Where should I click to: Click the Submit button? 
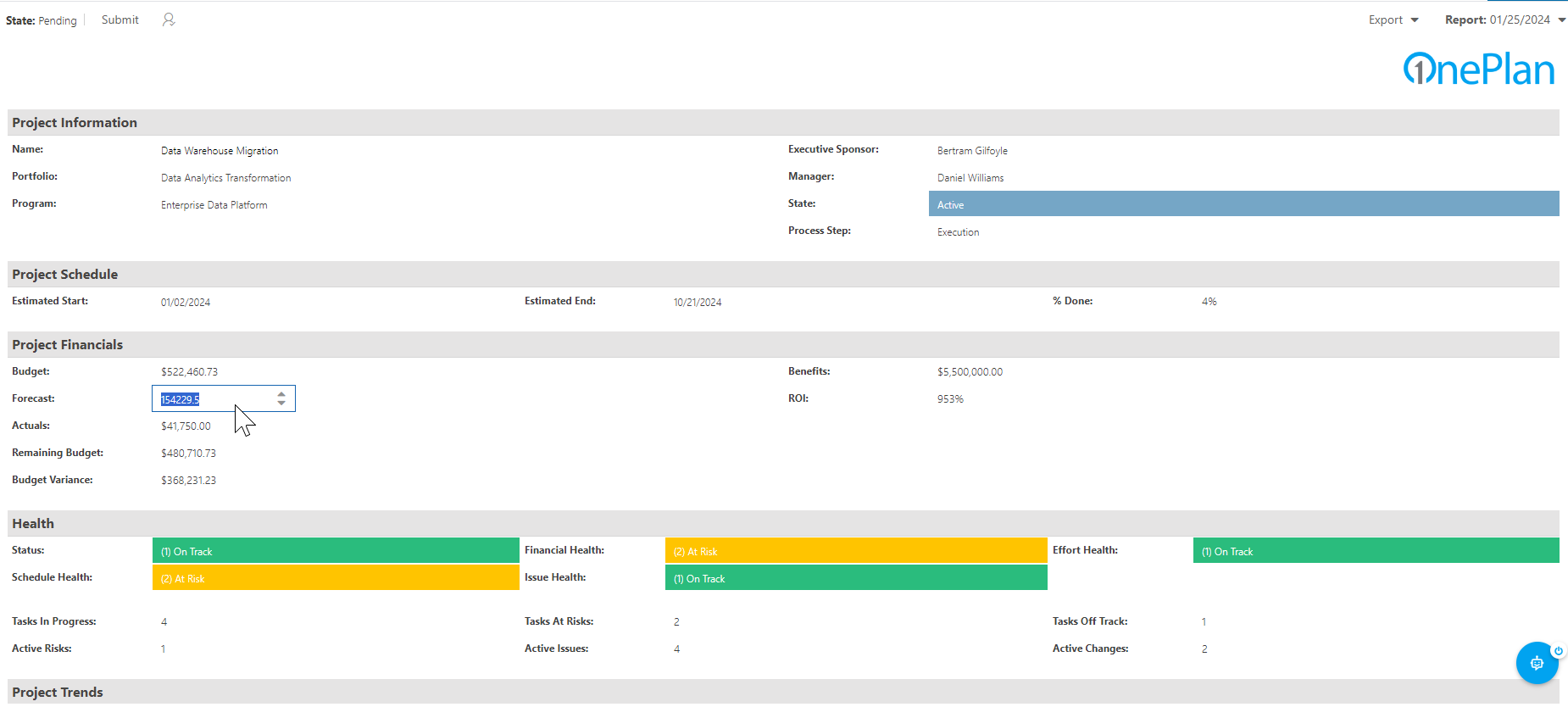pyautogui.click(x=120, y=19)
